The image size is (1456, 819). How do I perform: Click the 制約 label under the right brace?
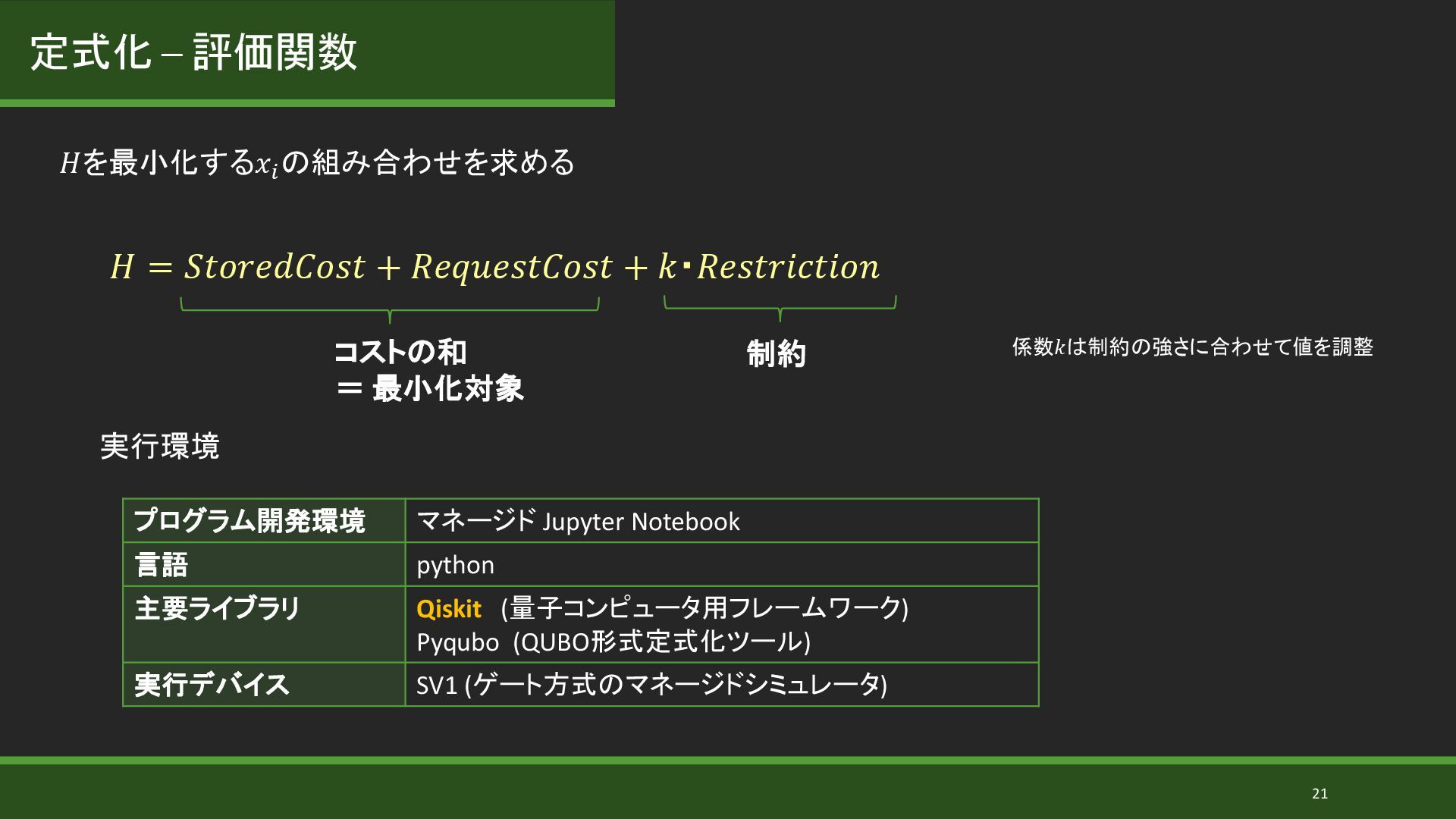(x=776, y=354)
